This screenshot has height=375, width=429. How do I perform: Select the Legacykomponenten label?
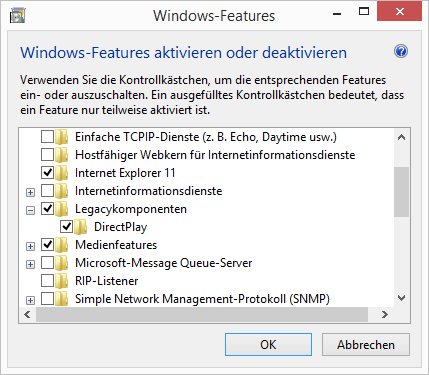[131, 209]
